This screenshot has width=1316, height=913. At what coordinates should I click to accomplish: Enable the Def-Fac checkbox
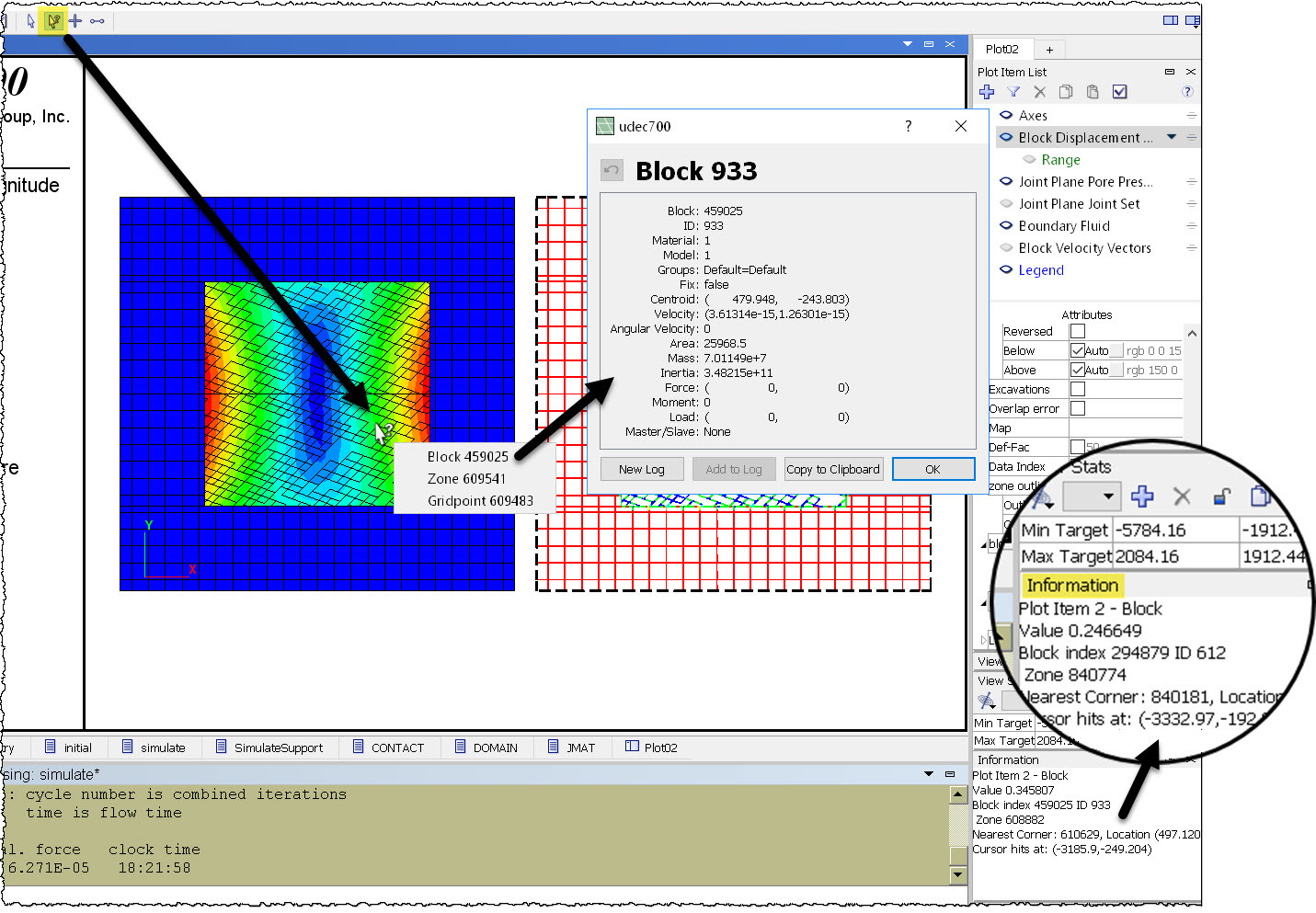tap(1077, 447)
